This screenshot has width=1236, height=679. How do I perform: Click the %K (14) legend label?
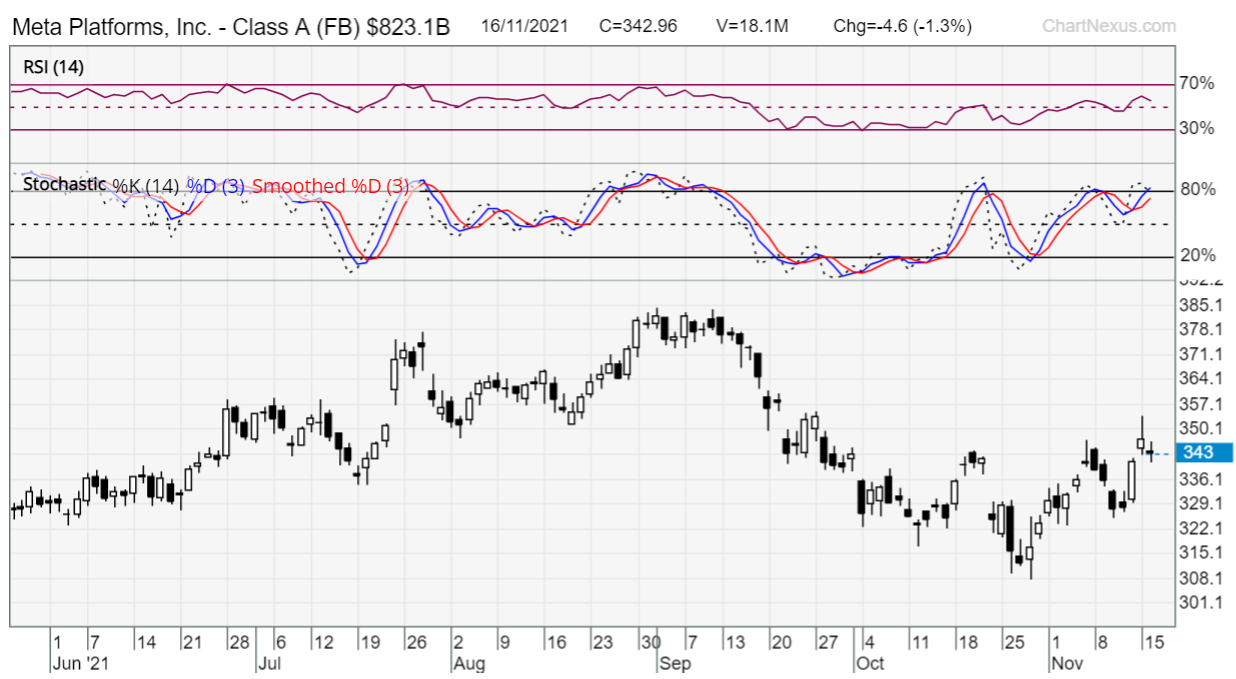[145, 186]
